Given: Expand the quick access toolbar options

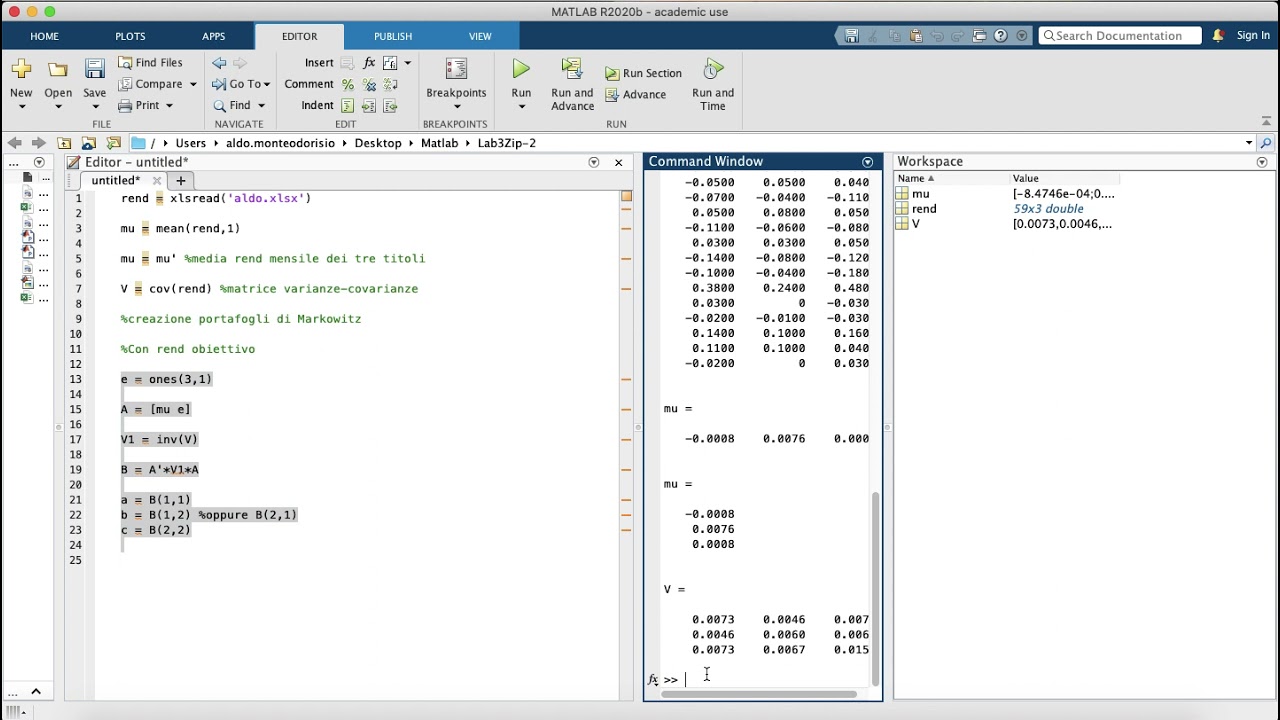Looking at the screenshot, I should tap(1021, 36).
